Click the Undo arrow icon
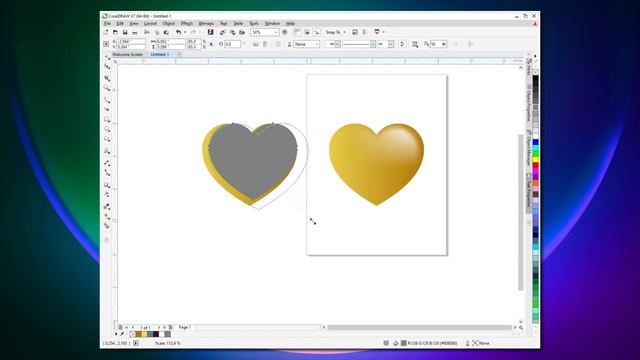Viewport: 640px width, 360px height. click(178, 32)
